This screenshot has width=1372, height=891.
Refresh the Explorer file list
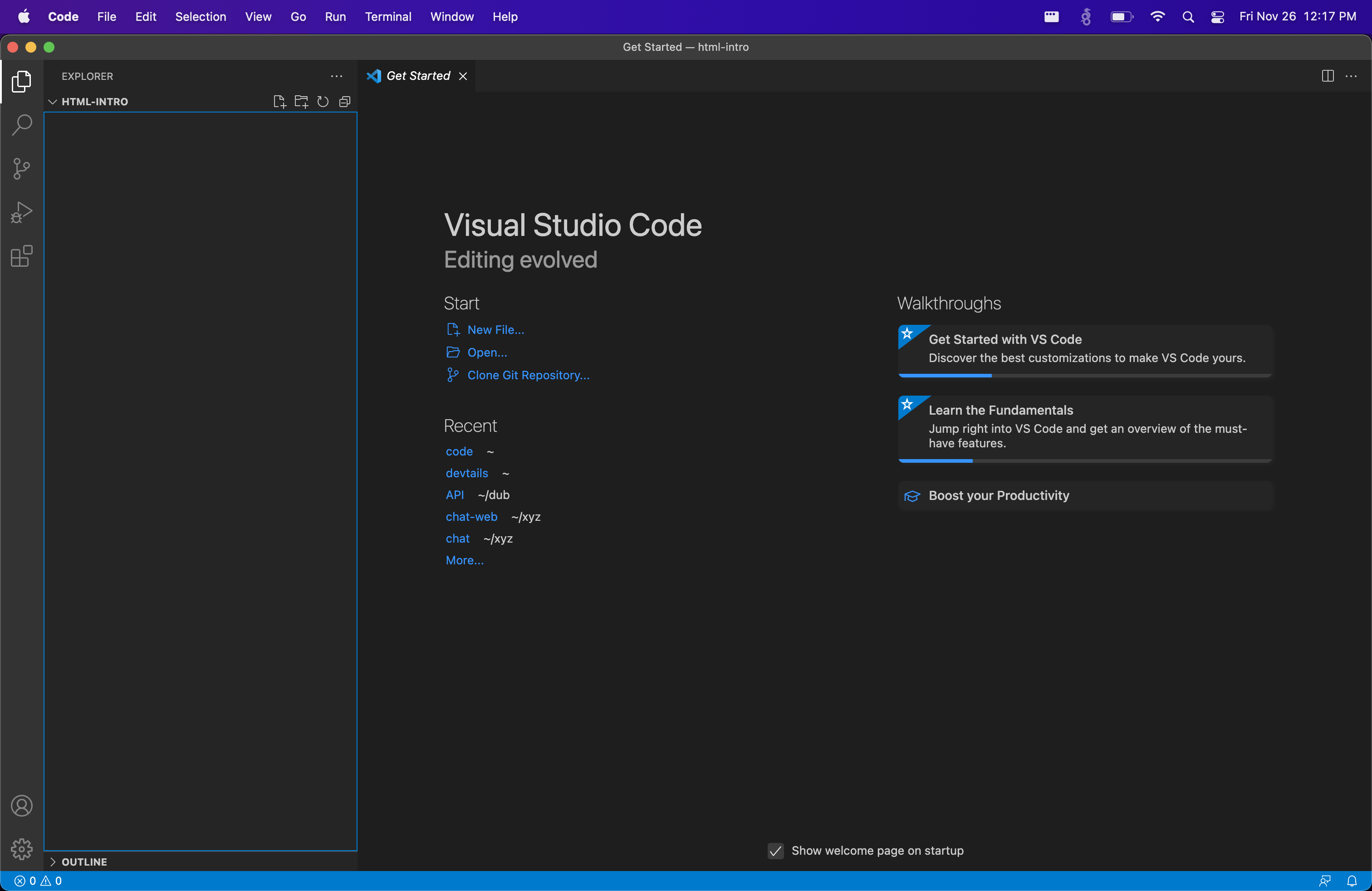pos(323,102)
